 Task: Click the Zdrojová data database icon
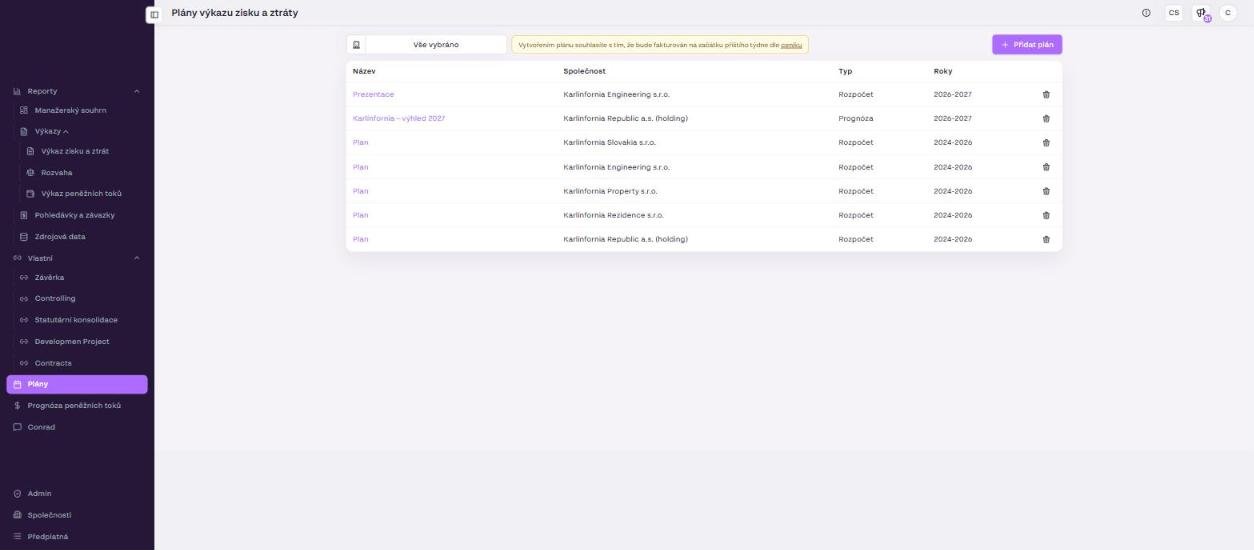click(x=24, y=236)
